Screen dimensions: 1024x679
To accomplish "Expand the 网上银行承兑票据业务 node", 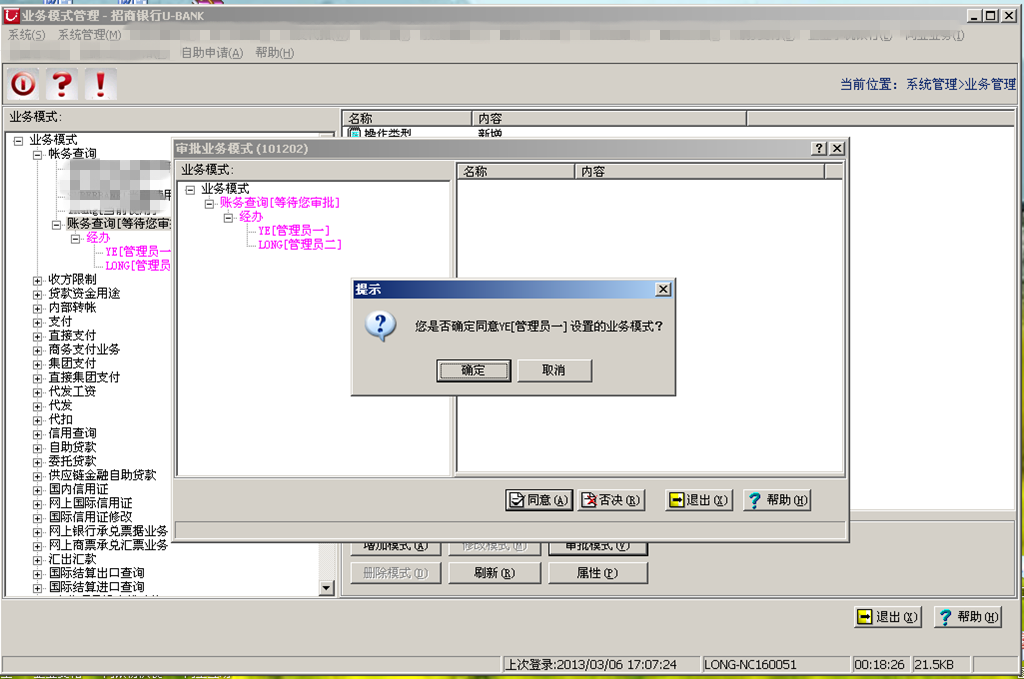I will 38,533.
